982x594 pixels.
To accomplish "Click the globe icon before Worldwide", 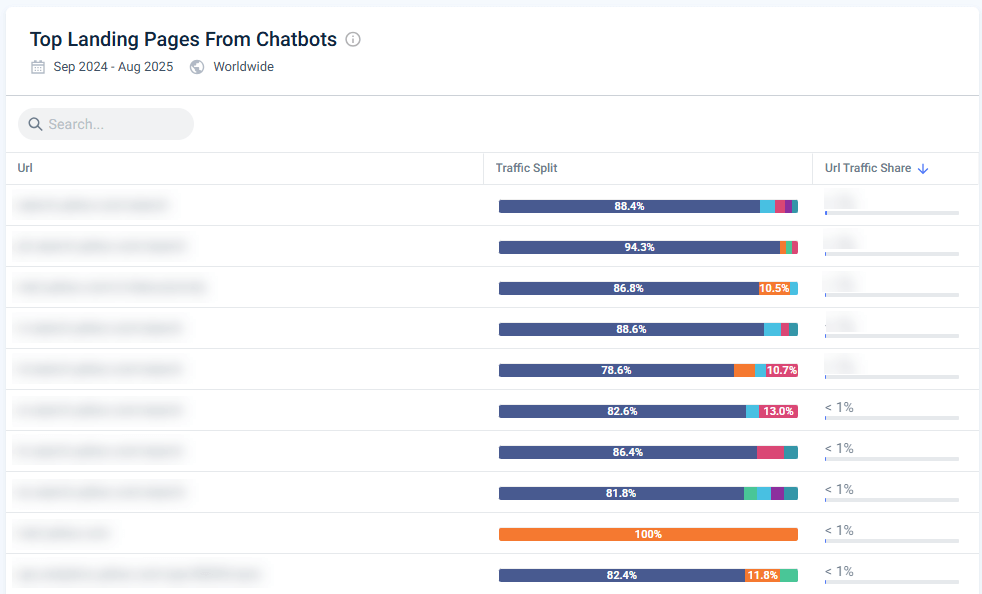I will [x=196, y=66].
